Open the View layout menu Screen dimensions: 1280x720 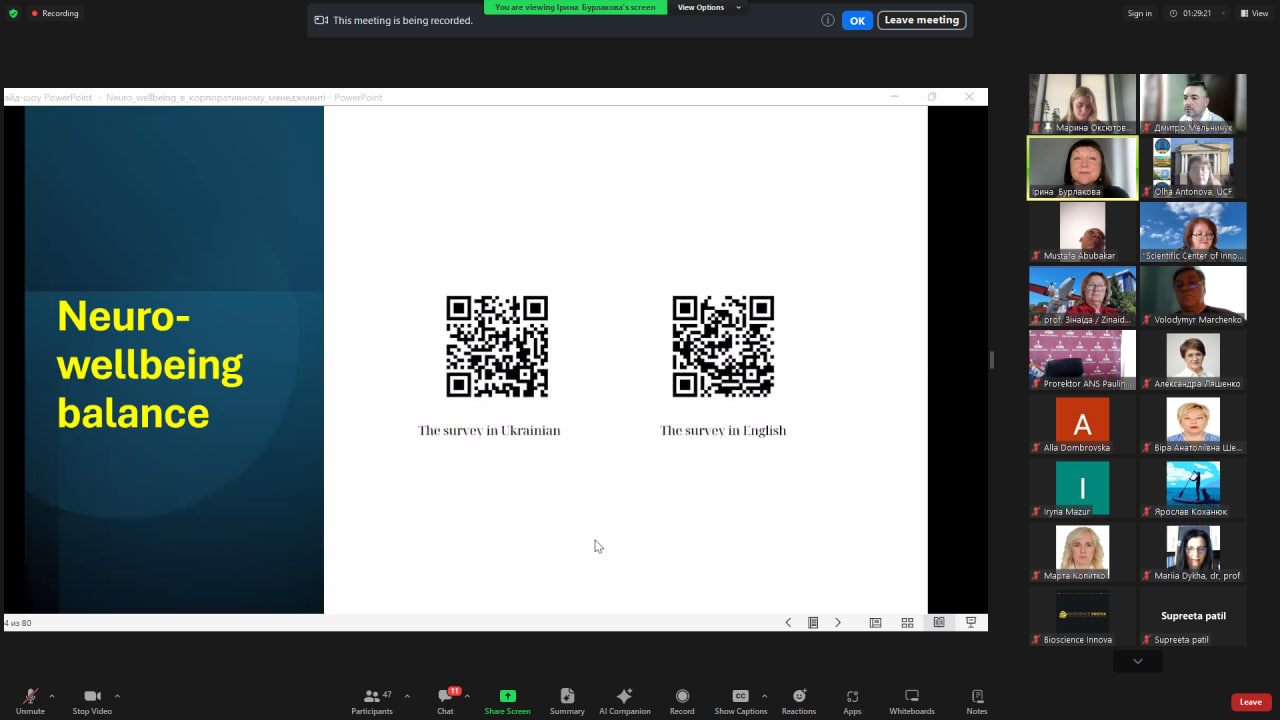1254,13
